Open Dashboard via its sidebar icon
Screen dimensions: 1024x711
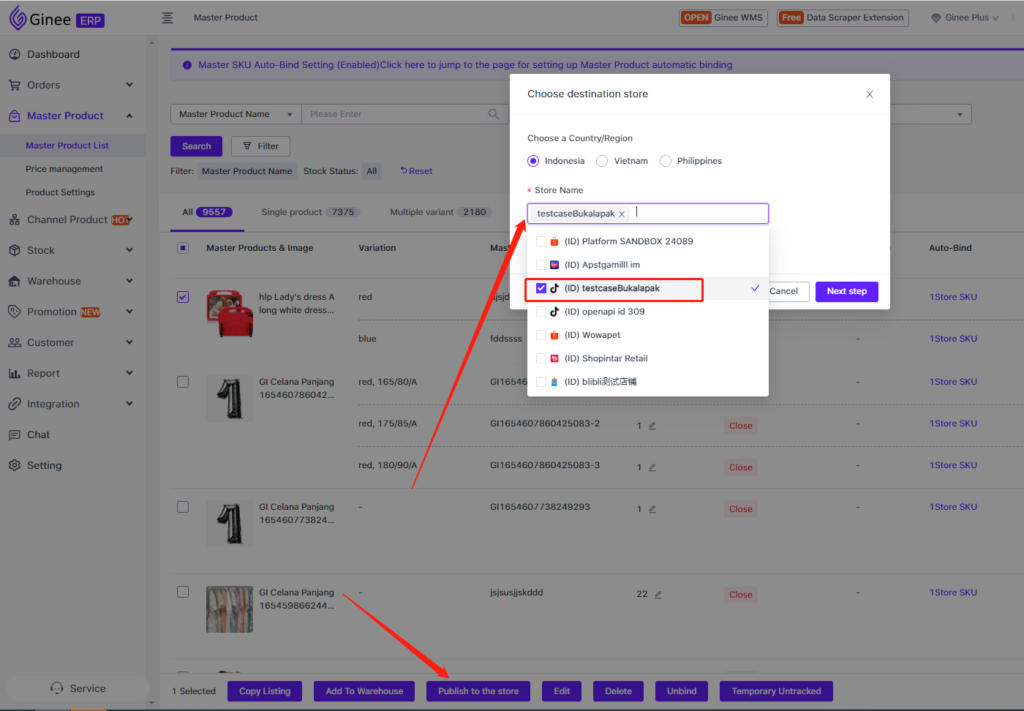point(14,54)
